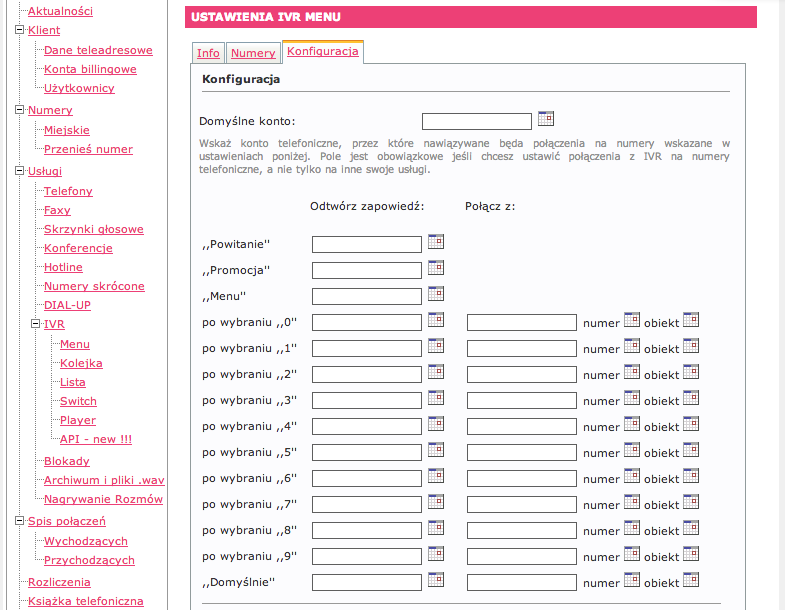Viewport: 785px width, 610px height.
Task: Open the IVR Switch link
Action: click(78, 402)
